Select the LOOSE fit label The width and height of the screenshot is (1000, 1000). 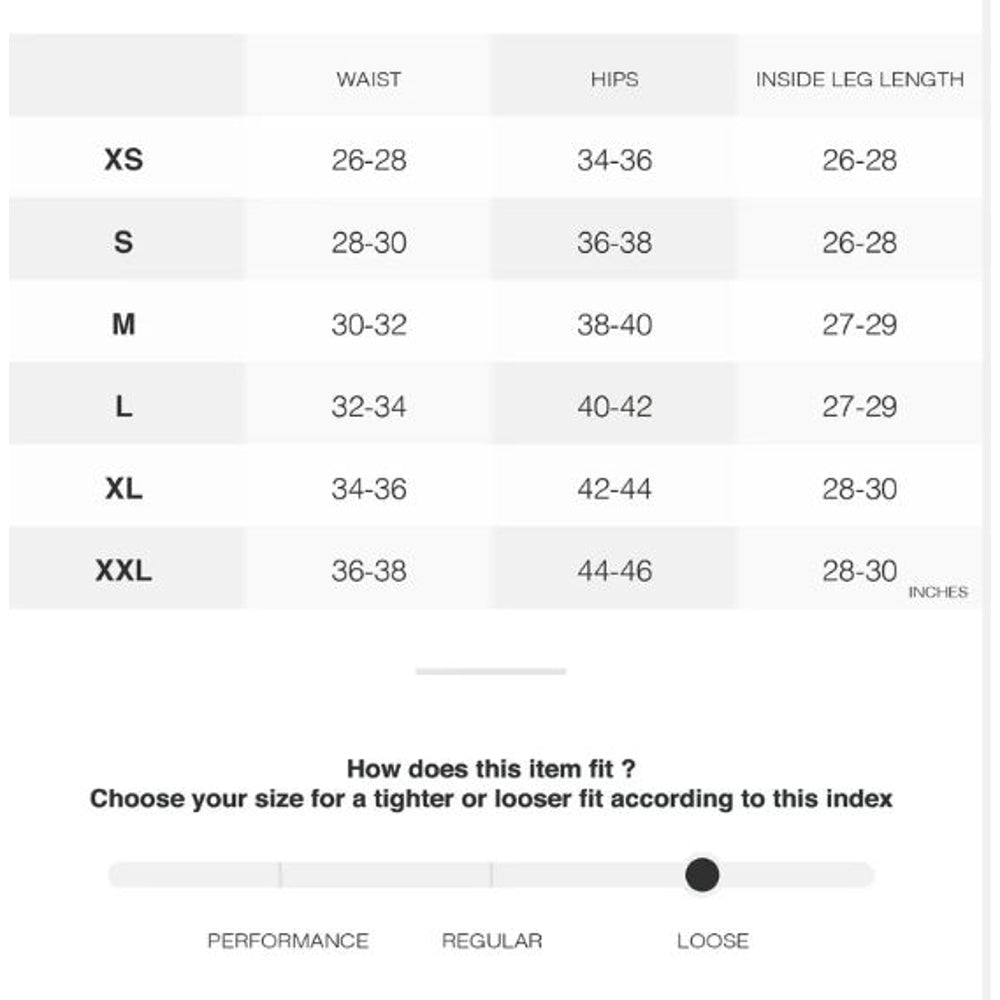[x=713, y=941]
